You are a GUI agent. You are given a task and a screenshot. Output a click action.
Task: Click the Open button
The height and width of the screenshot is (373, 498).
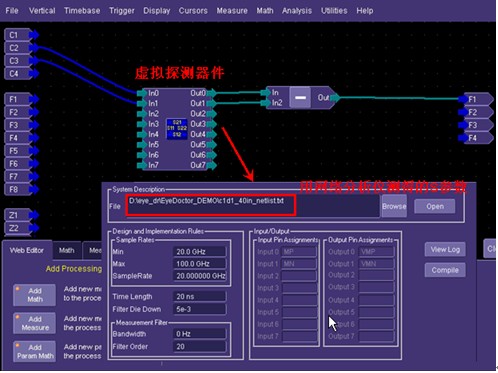(x=435, y=206)
